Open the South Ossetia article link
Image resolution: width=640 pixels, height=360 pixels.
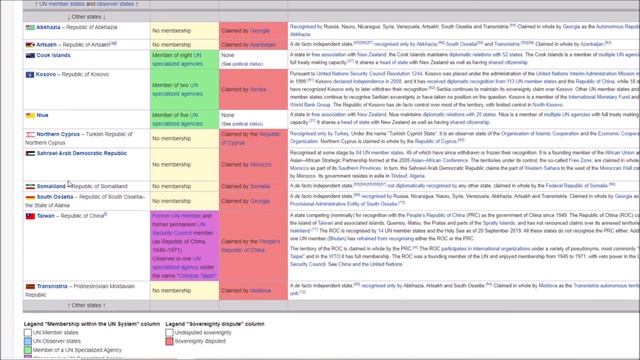[55, 197]
